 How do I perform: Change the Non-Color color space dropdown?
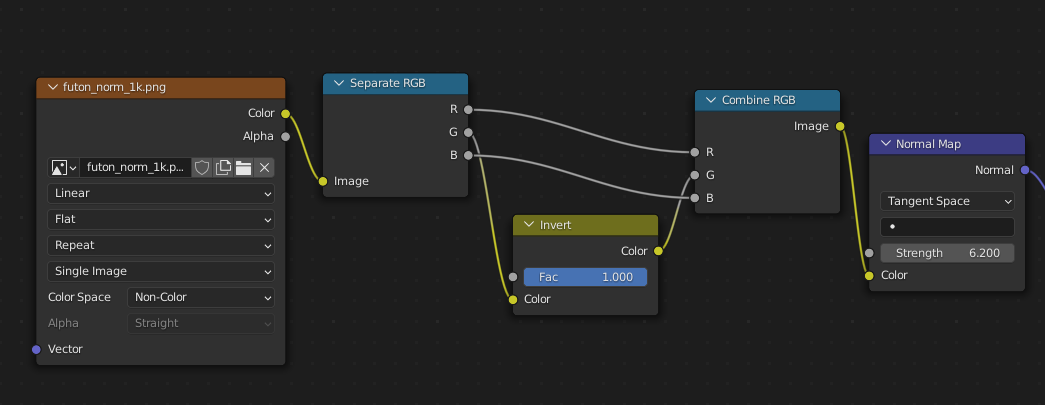point(200,297)
